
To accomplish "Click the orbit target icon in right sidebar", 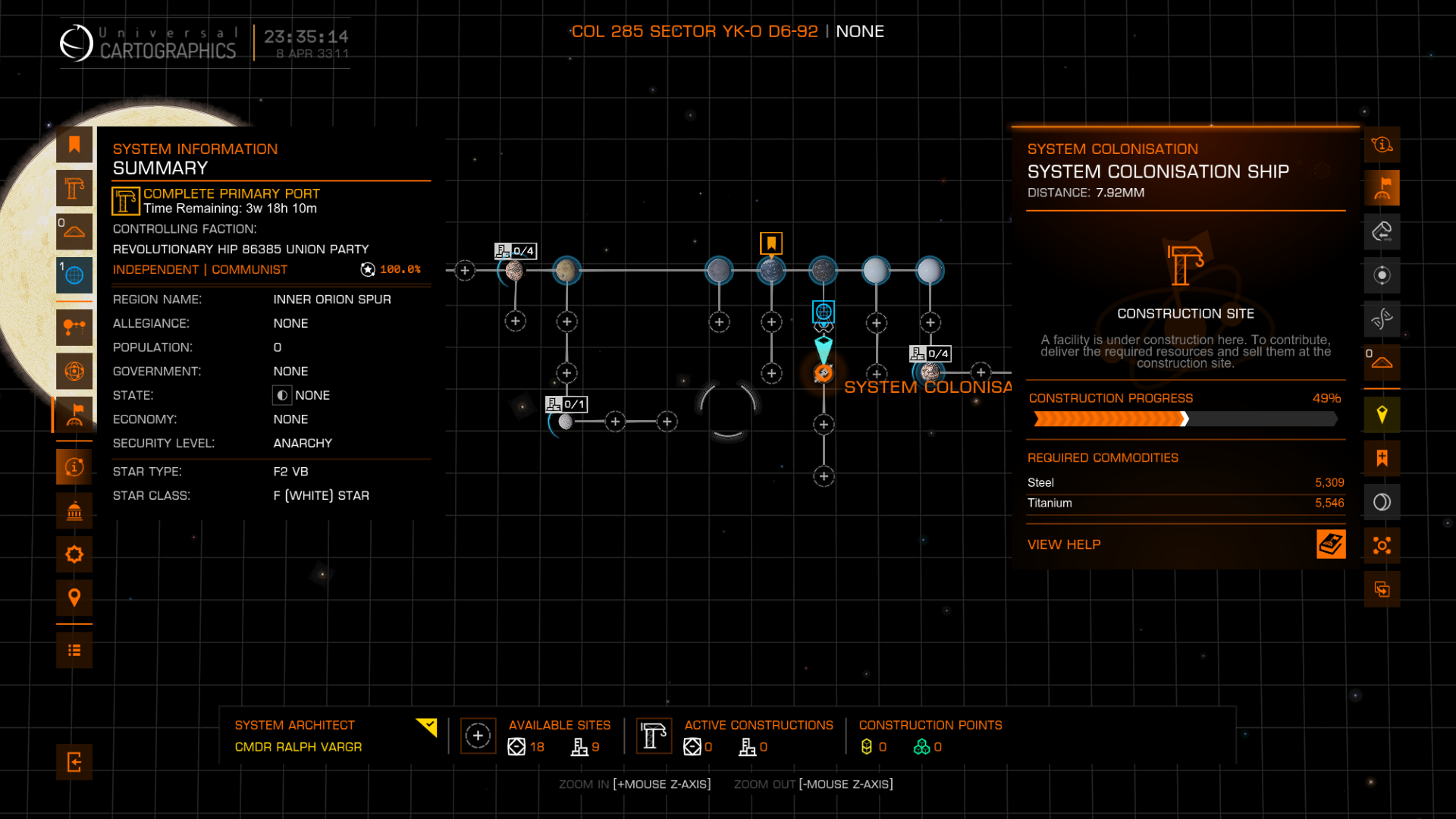I will tap(1382, 275).
